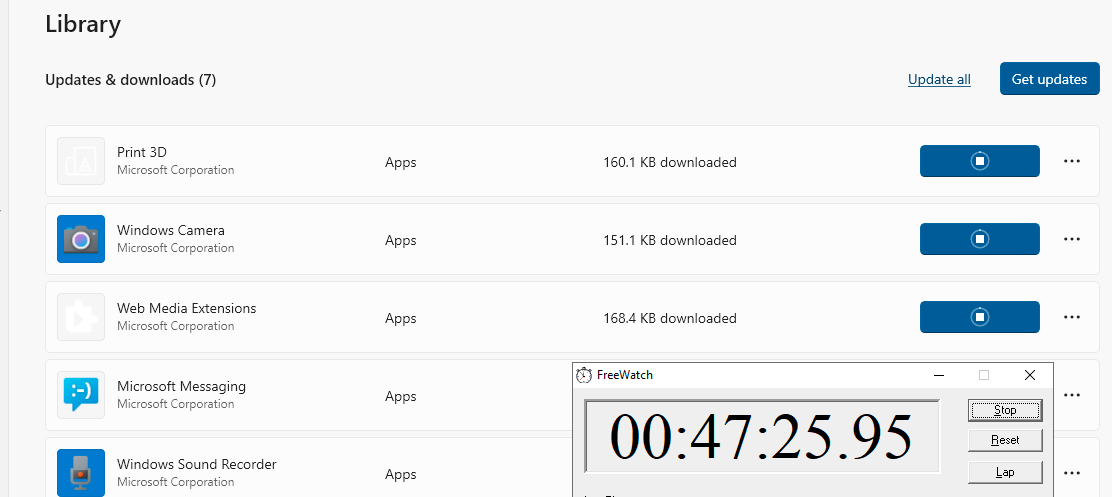Stop the Web Media Extensions download
1112x497 pixels.
point(979,317)
